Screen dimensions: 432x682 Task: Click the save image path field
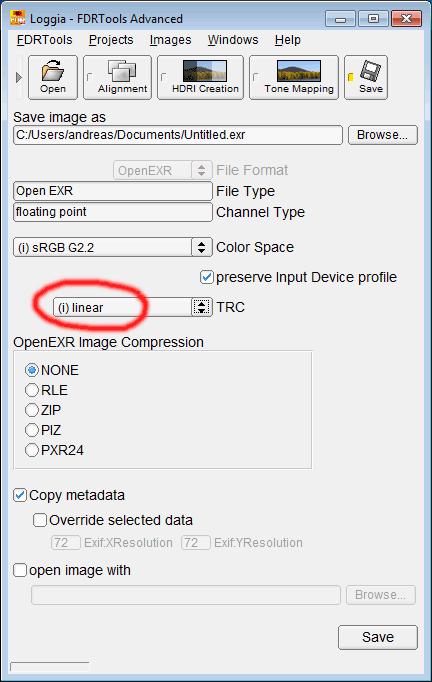coord(178,135)
